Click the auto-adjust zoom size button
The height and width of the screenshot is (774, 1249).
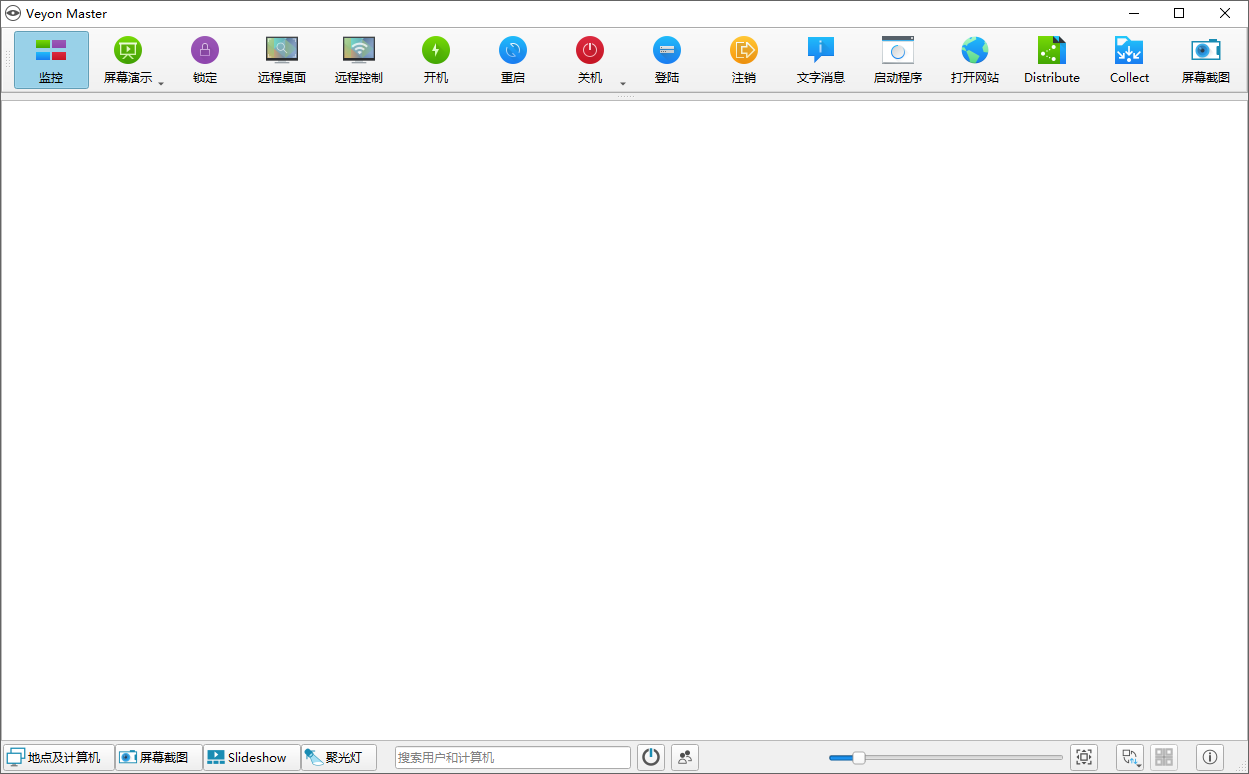click(x=1084, y=757)
